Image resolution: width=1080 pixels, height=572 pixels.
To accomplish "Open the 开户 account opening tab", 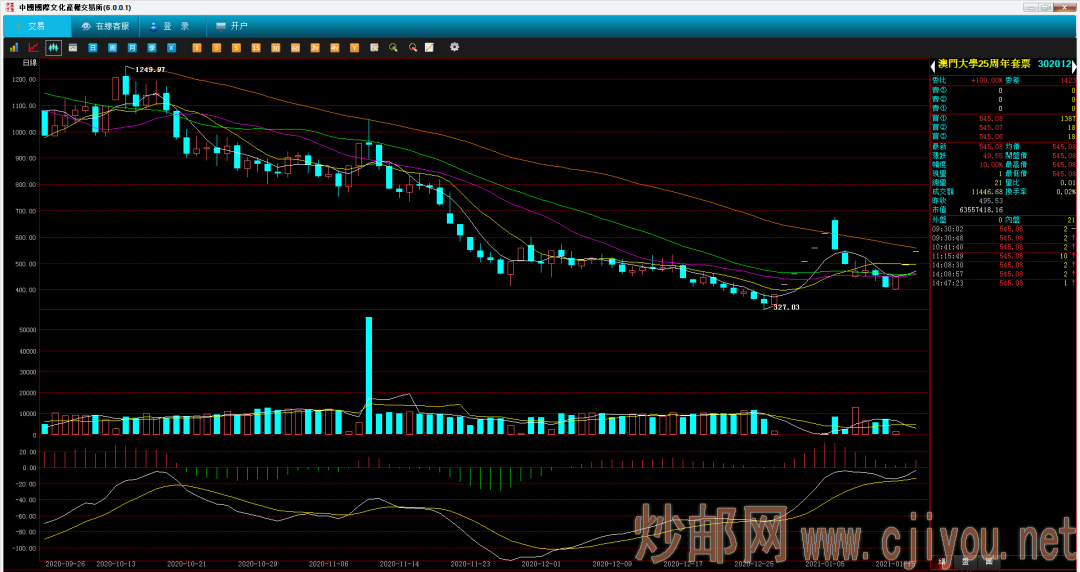I will [x=231, y=26].
